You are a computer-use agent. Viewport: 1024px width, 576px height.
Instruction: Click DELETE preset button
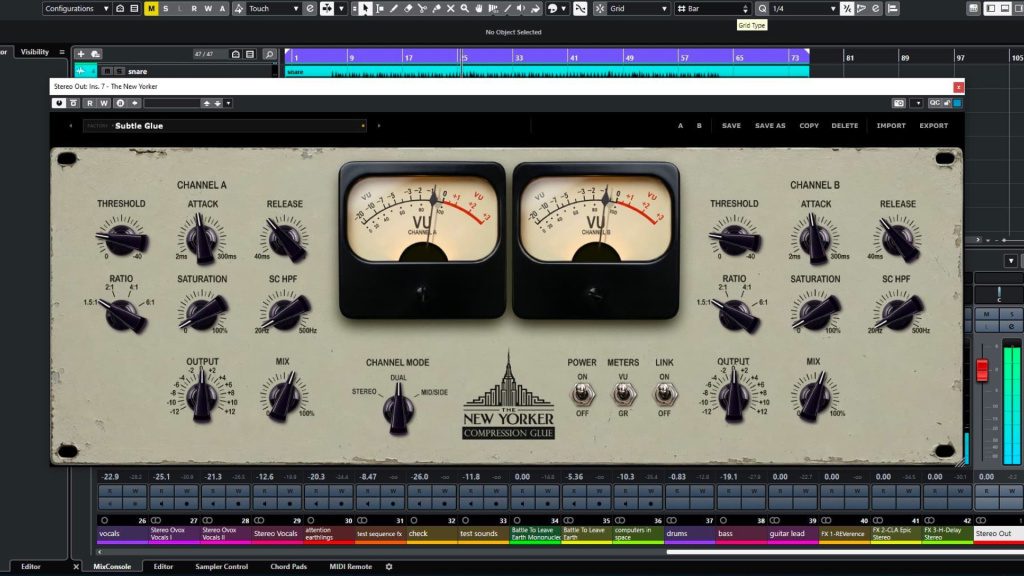tap(844, 125)
